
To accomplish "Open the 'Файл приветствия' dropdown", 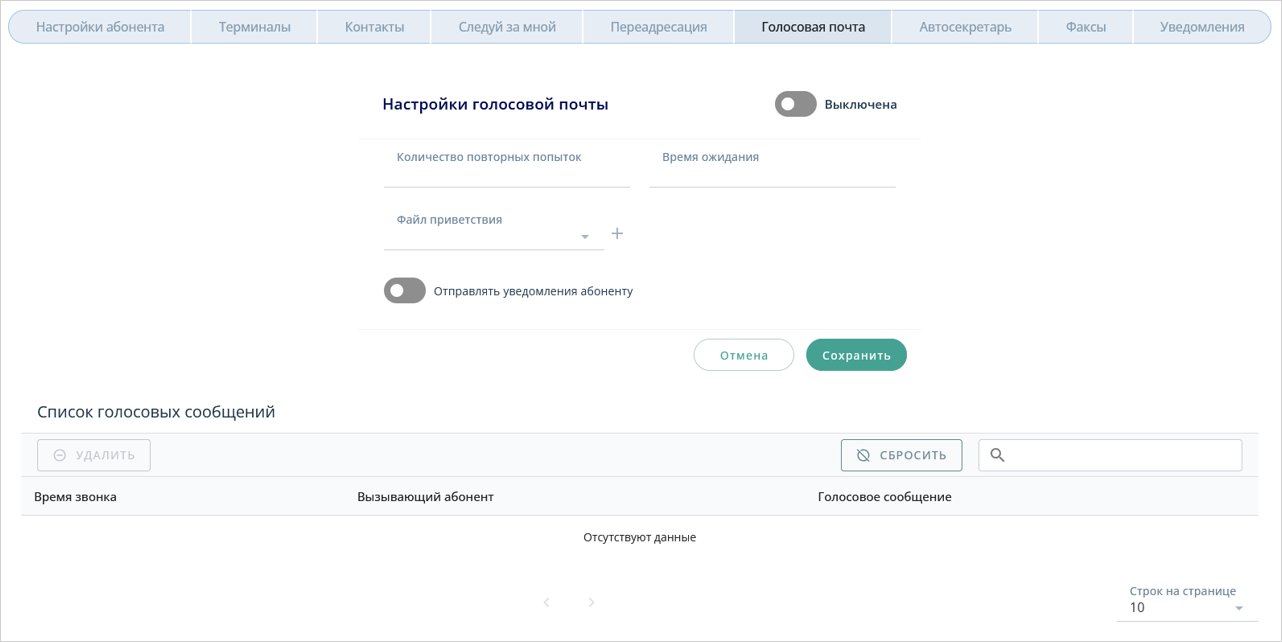I will point(494,236).
